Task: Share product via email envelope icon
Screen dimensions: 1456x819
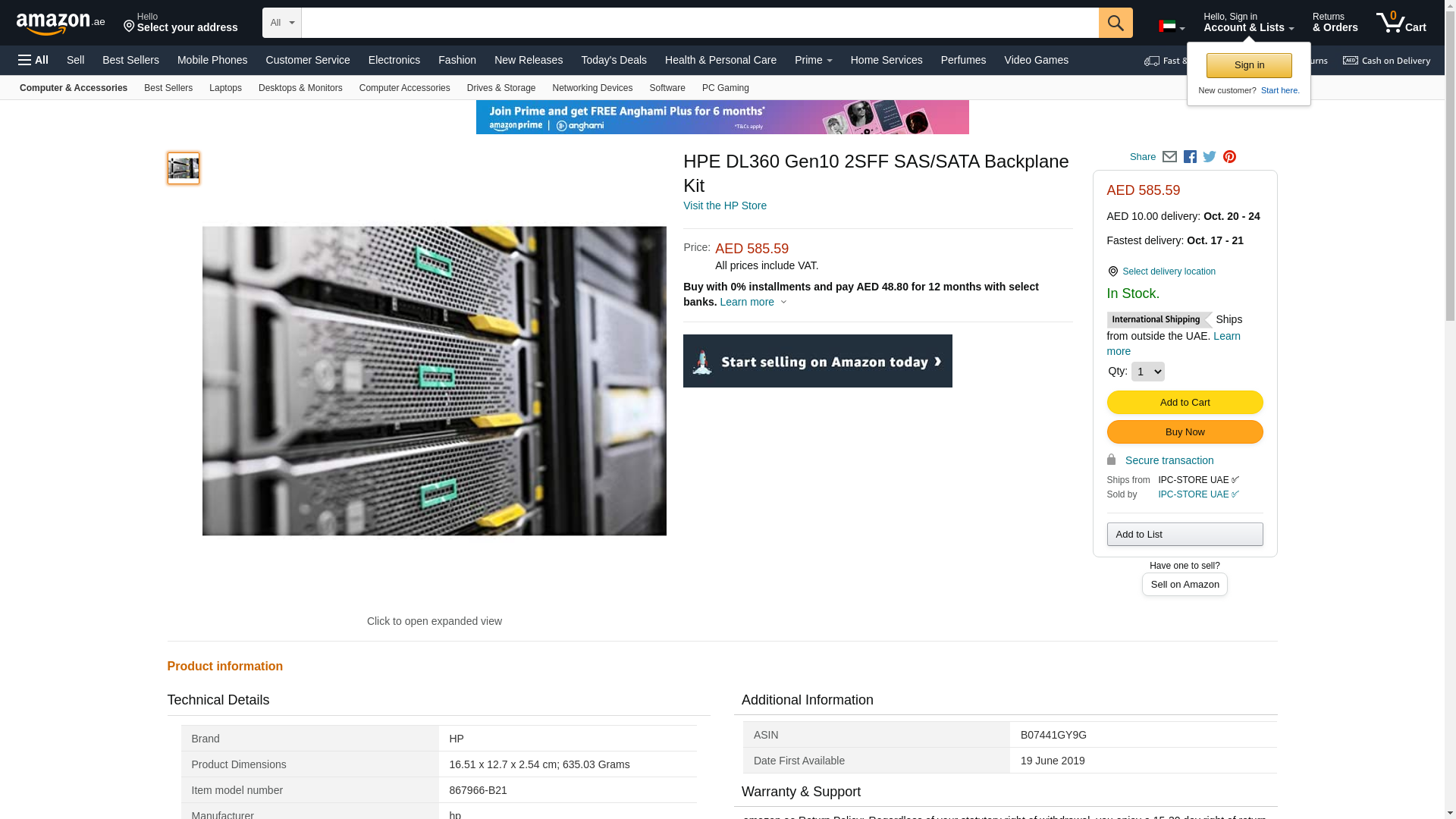Action: (1169, 157)
